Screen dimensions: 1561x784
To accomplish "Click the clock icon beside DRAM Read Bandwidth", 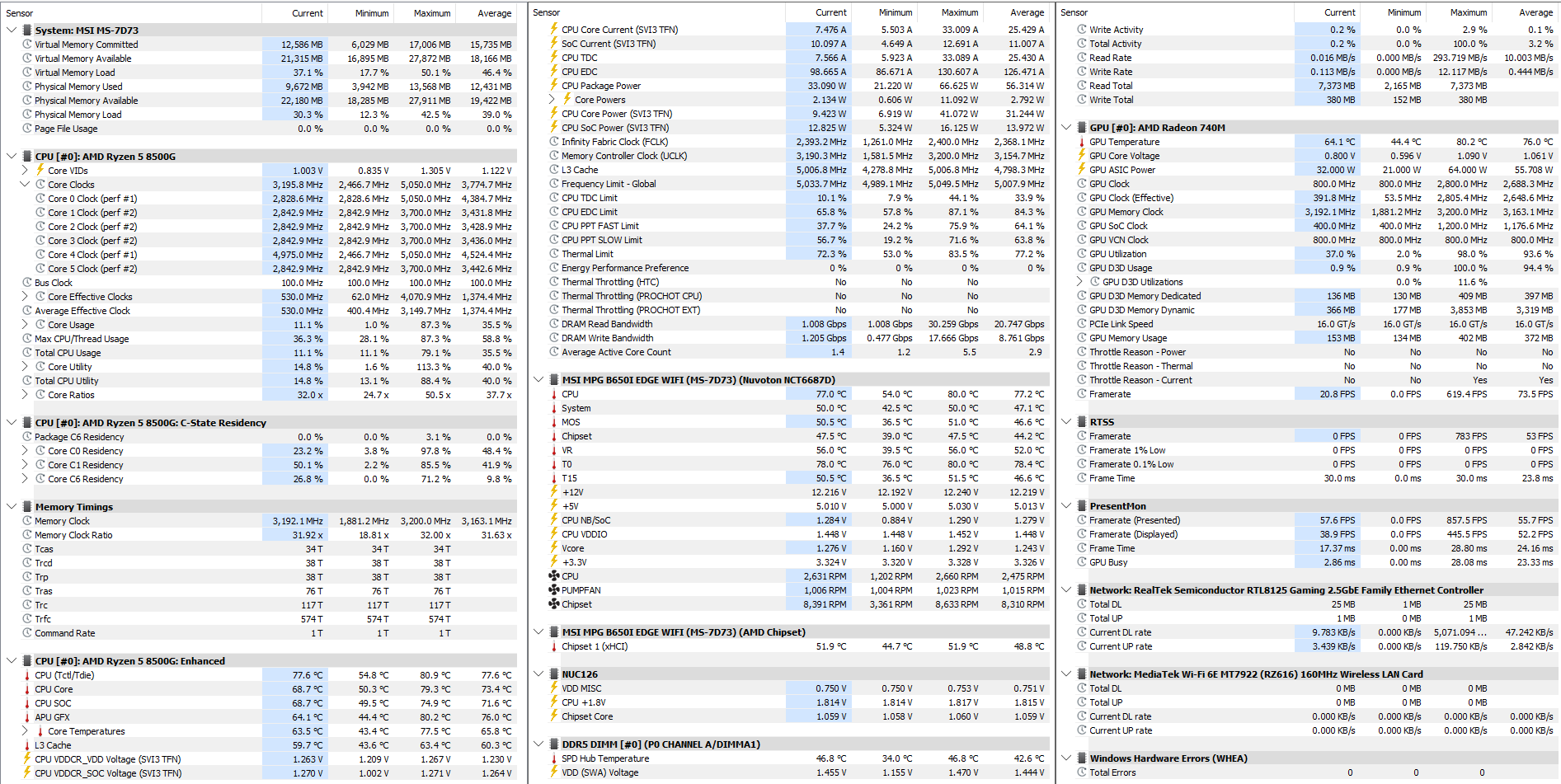I will click(x=554, y=324).
